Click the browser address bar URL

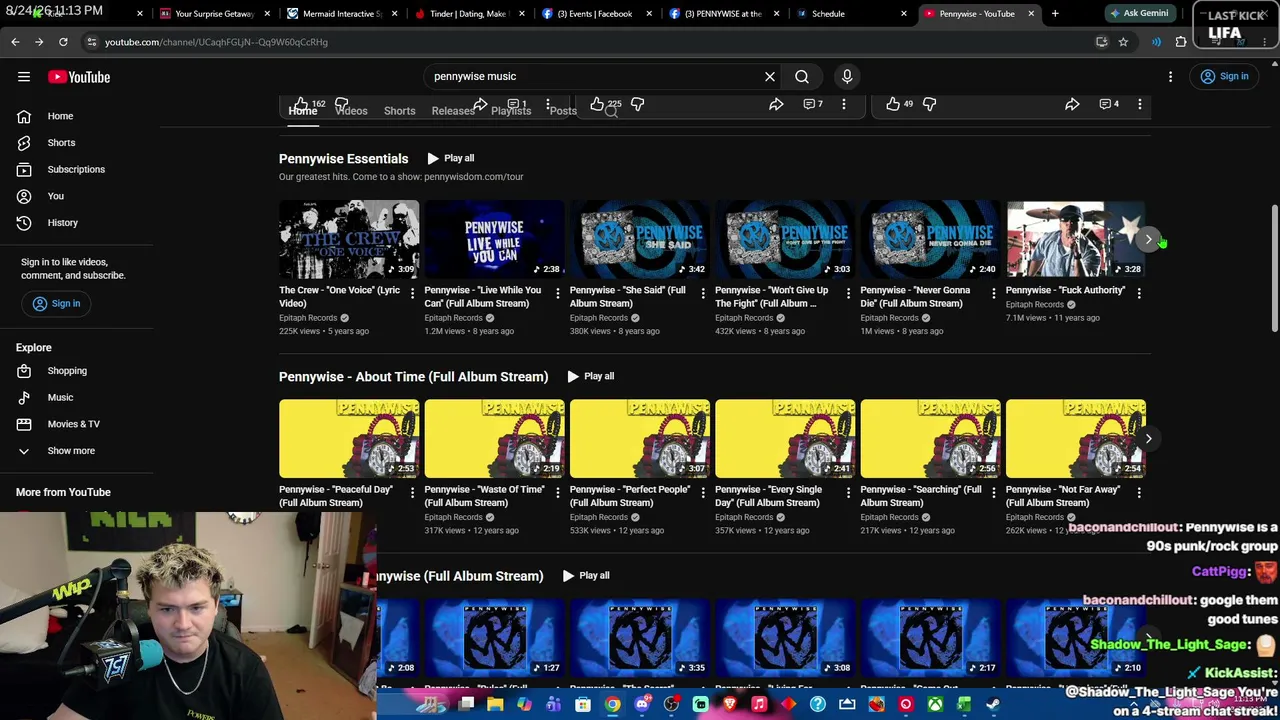pyautogui.click(x=216, y=42)
